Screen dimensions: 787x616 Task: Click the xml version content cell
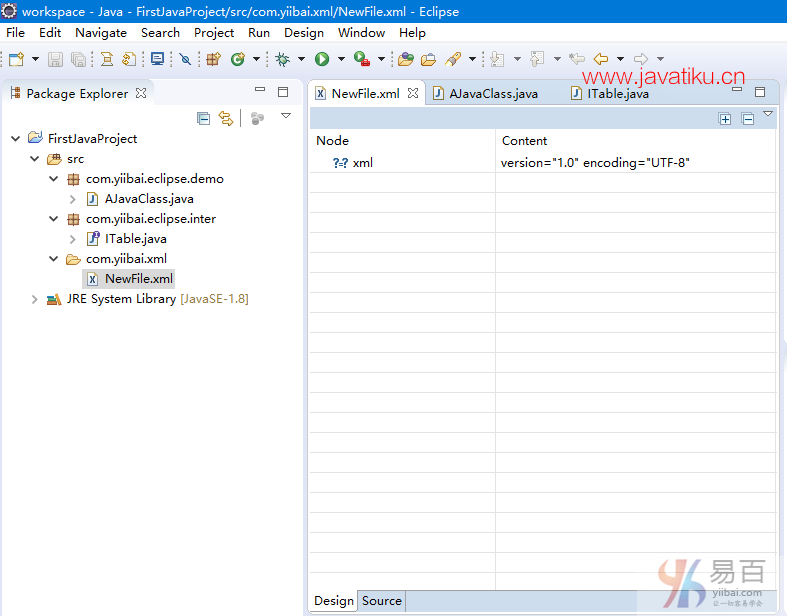pyautogui.click(x=595, y=162)
